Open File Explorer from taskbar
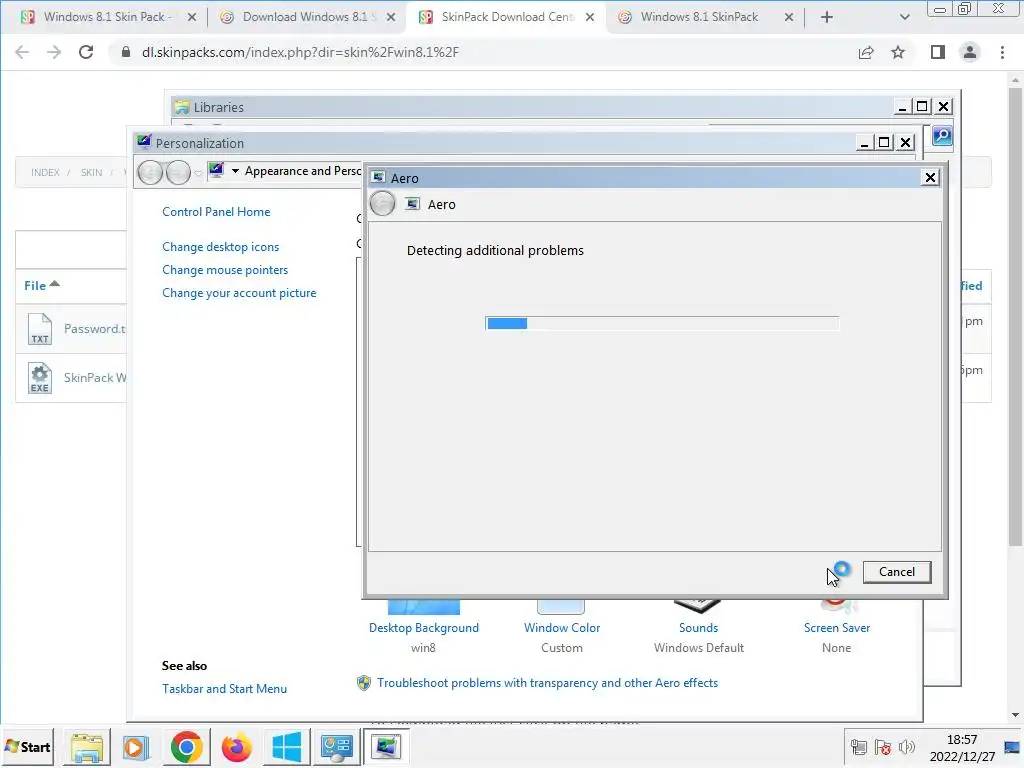Viewport: 1024px width, 768px height. pyautogui.click(x=87, y=747)
